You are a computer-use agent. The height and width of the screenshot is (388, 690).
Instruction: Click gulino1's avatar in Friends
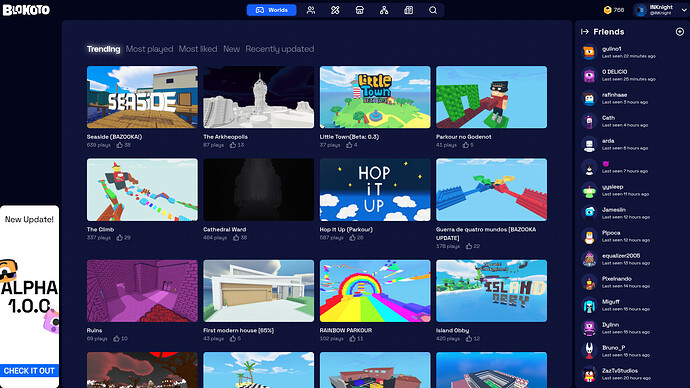click(589, 52)
